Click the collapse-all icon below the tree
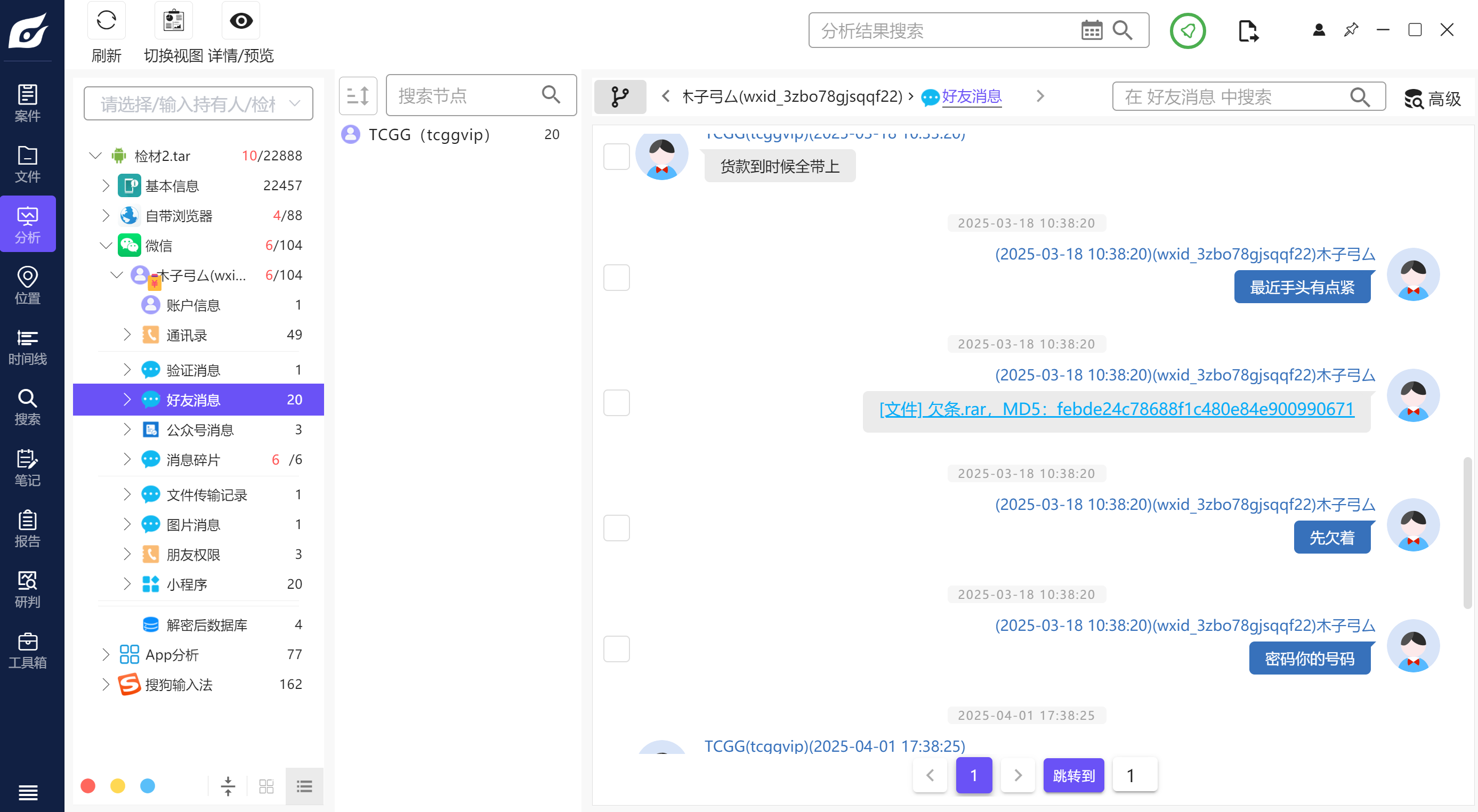The image size is (1478, 812). (228, 785)
